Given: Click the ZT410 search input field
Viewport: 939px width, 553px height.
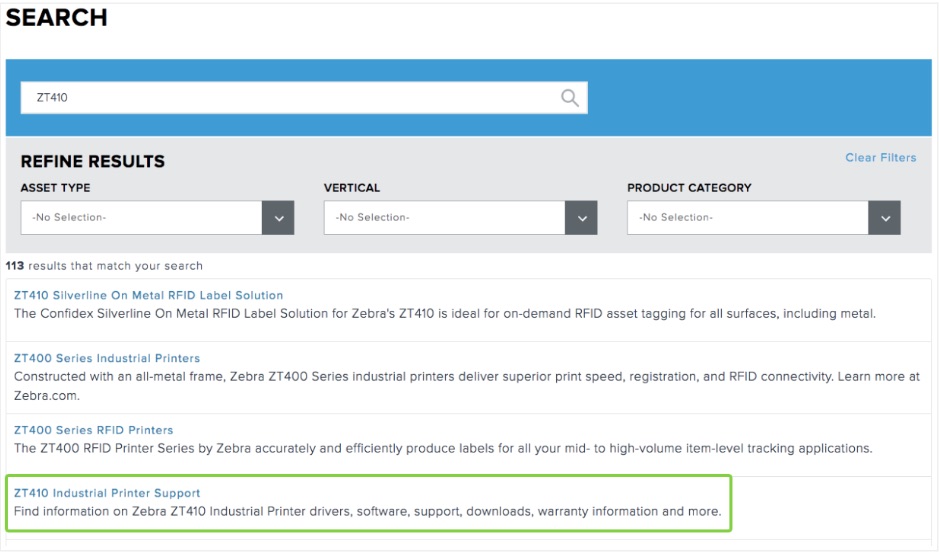Looking at the screenshot, I should [x=304, y=98].
